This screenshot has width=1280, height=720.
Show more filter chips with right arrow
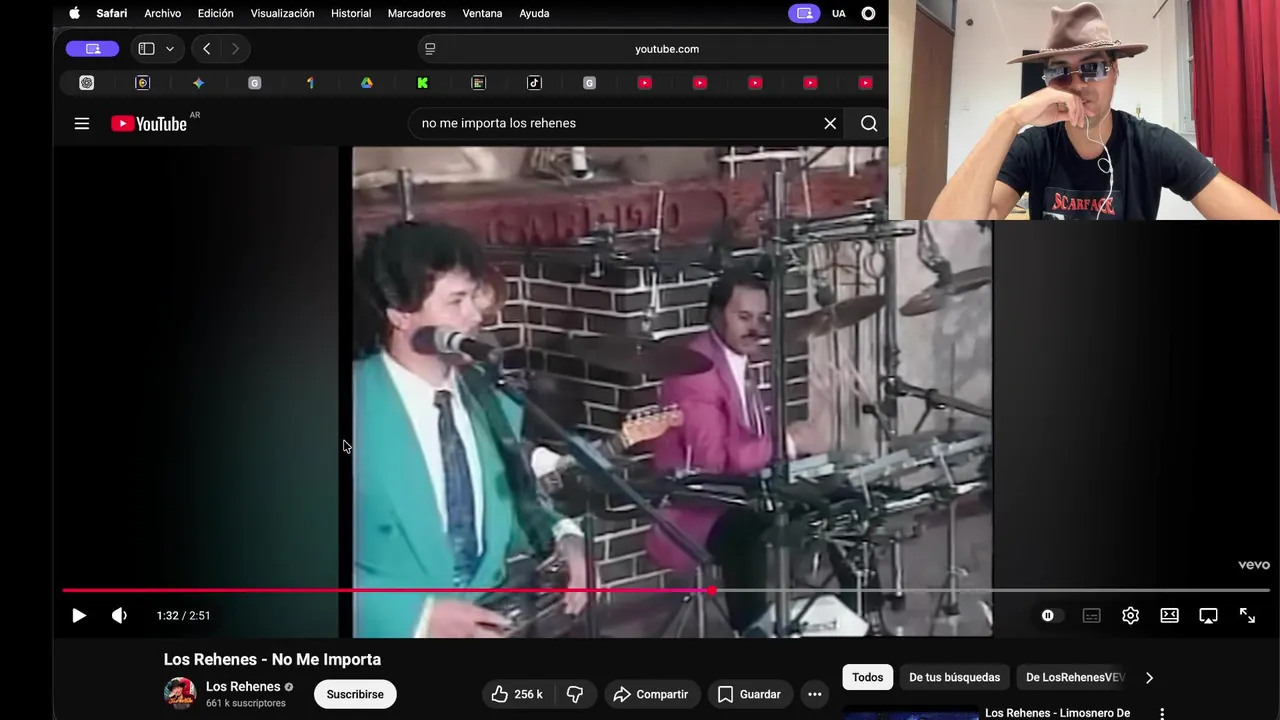tap(1149, 677)
